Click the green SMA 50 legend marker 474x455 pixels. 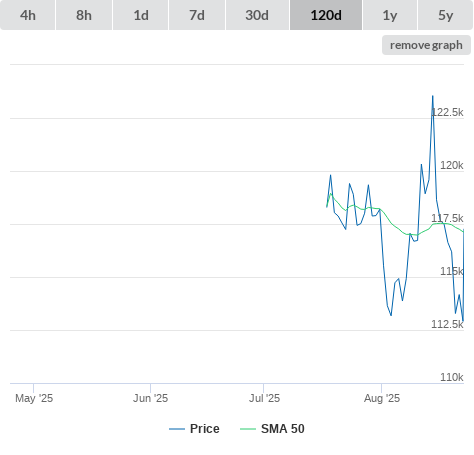248,429
